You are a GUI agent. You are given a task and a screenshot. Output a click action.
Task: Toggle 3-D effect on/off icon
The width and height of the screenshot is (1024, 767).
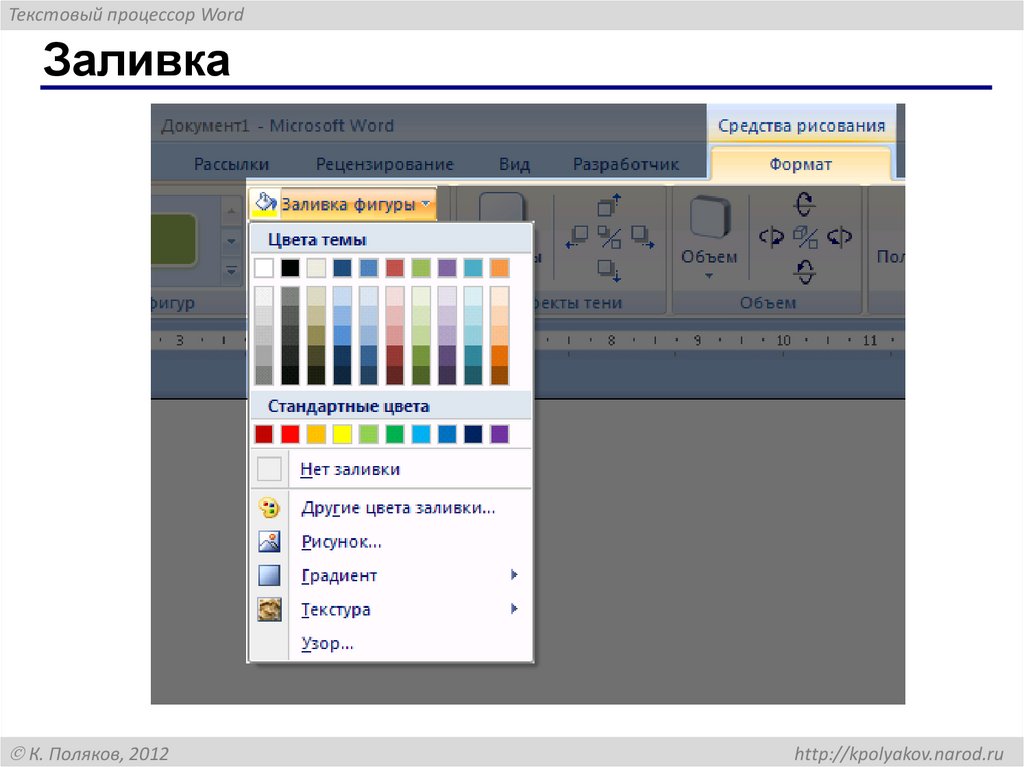pos(805,237)
